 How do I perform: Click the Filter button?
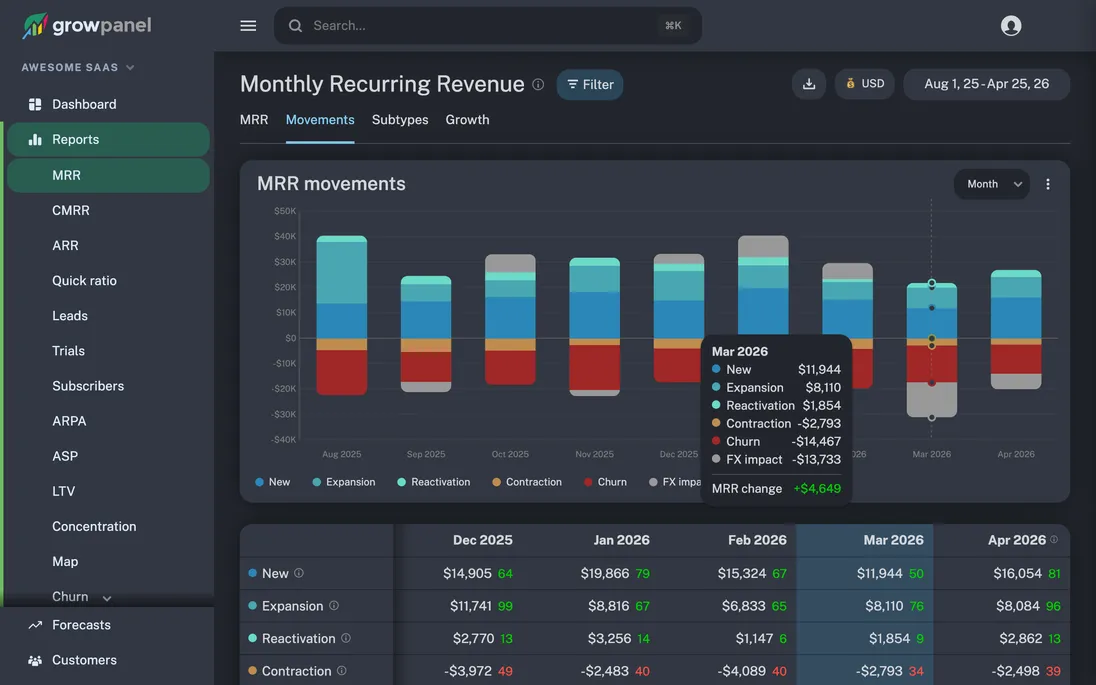[590, 84]
